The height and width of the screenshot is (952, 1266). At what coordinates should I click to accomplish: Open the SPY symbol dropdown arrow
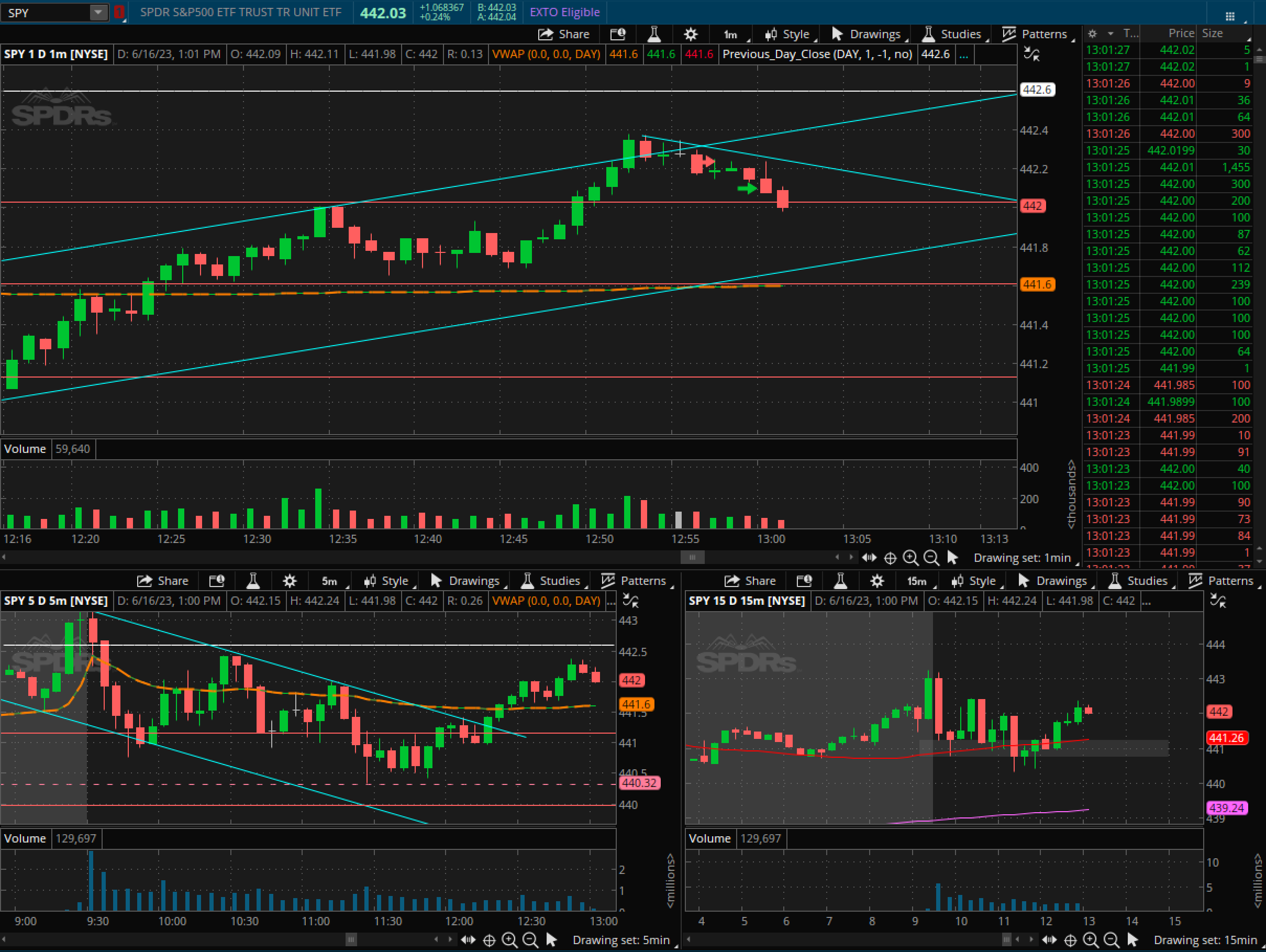(98, 12)
